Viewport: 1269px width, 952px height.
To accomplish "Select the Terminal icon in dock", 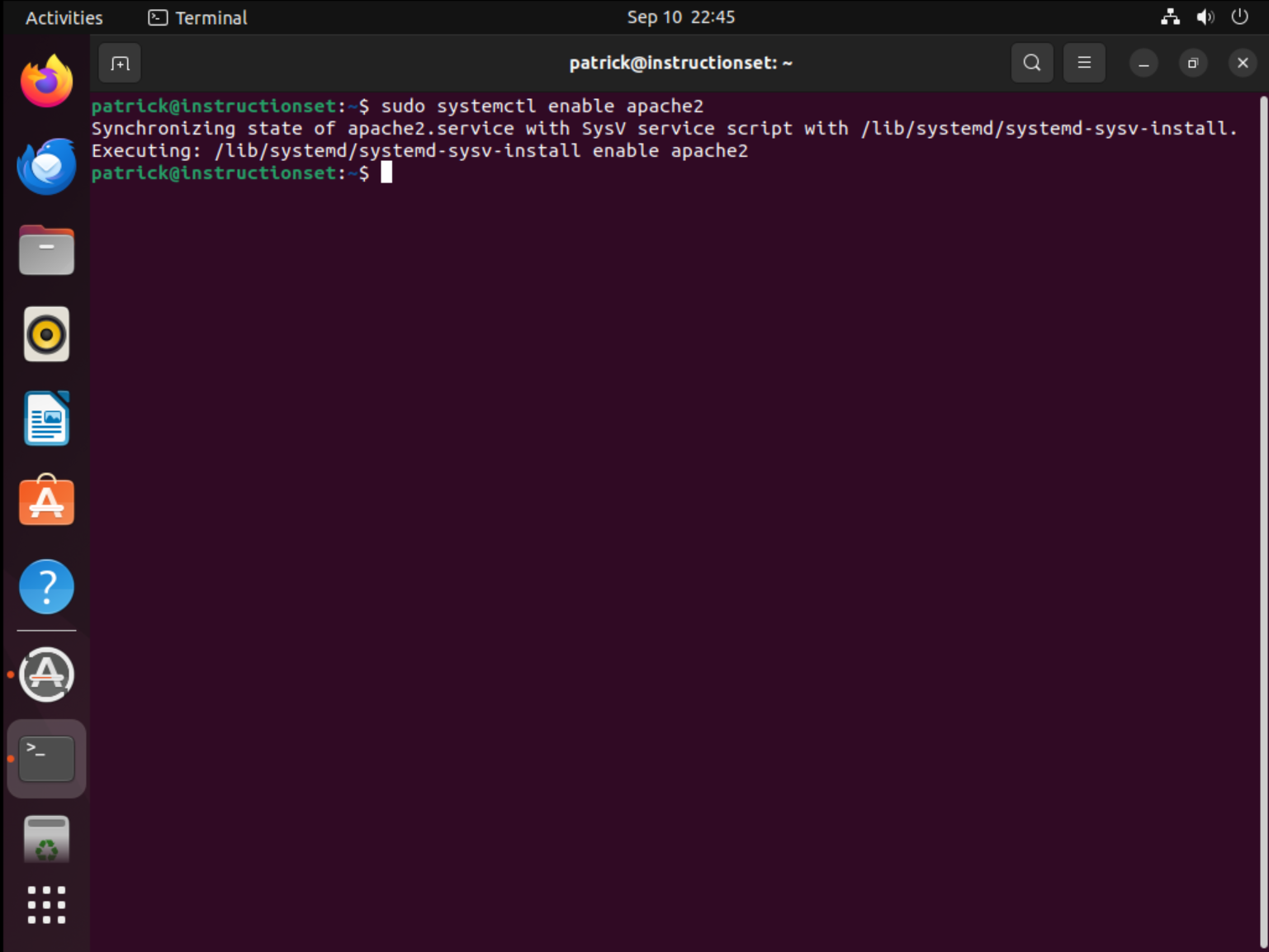I will click(x=46, y=758).
